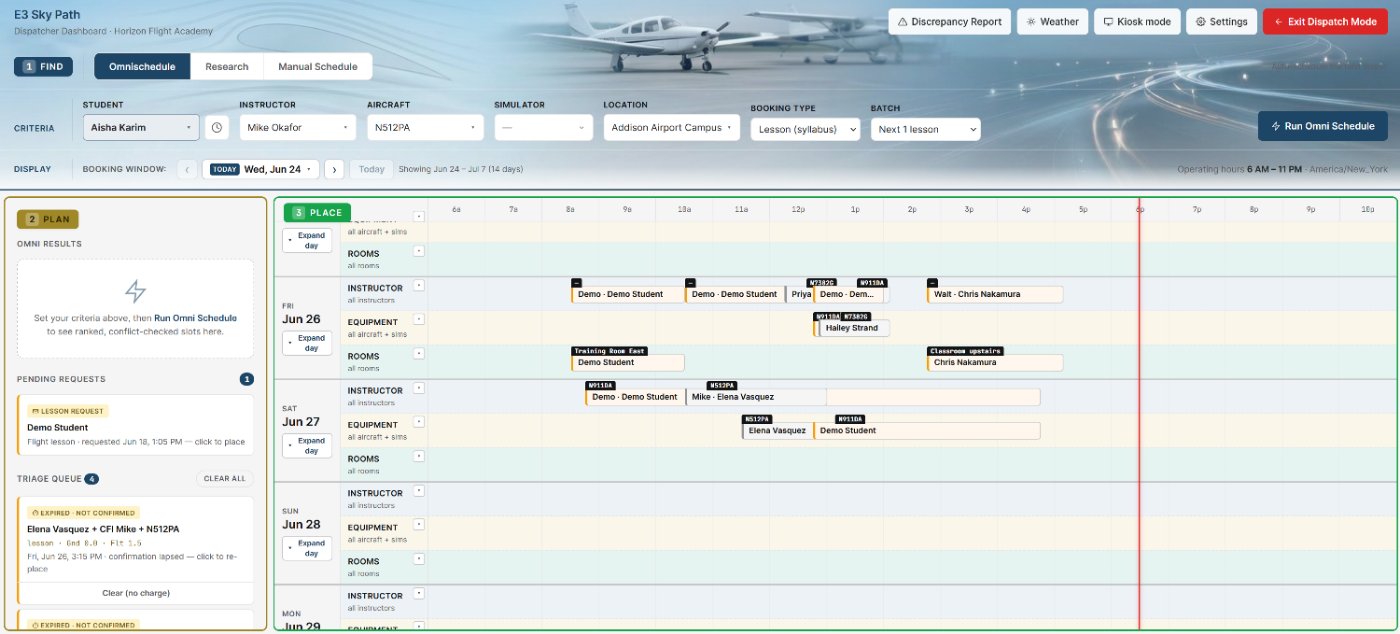This screenshot has height=634, width=1400.
Task: Toggle the Fri Jun 26 Rooms row expander
Action: pyautogui.click(x=420, y=353)
